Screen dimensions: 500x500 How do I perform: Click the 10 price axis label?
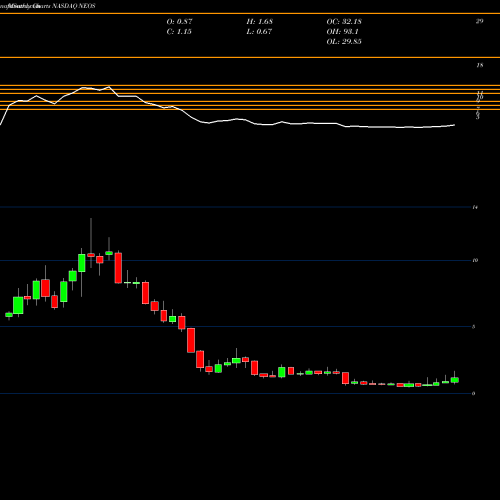(475, 260)
